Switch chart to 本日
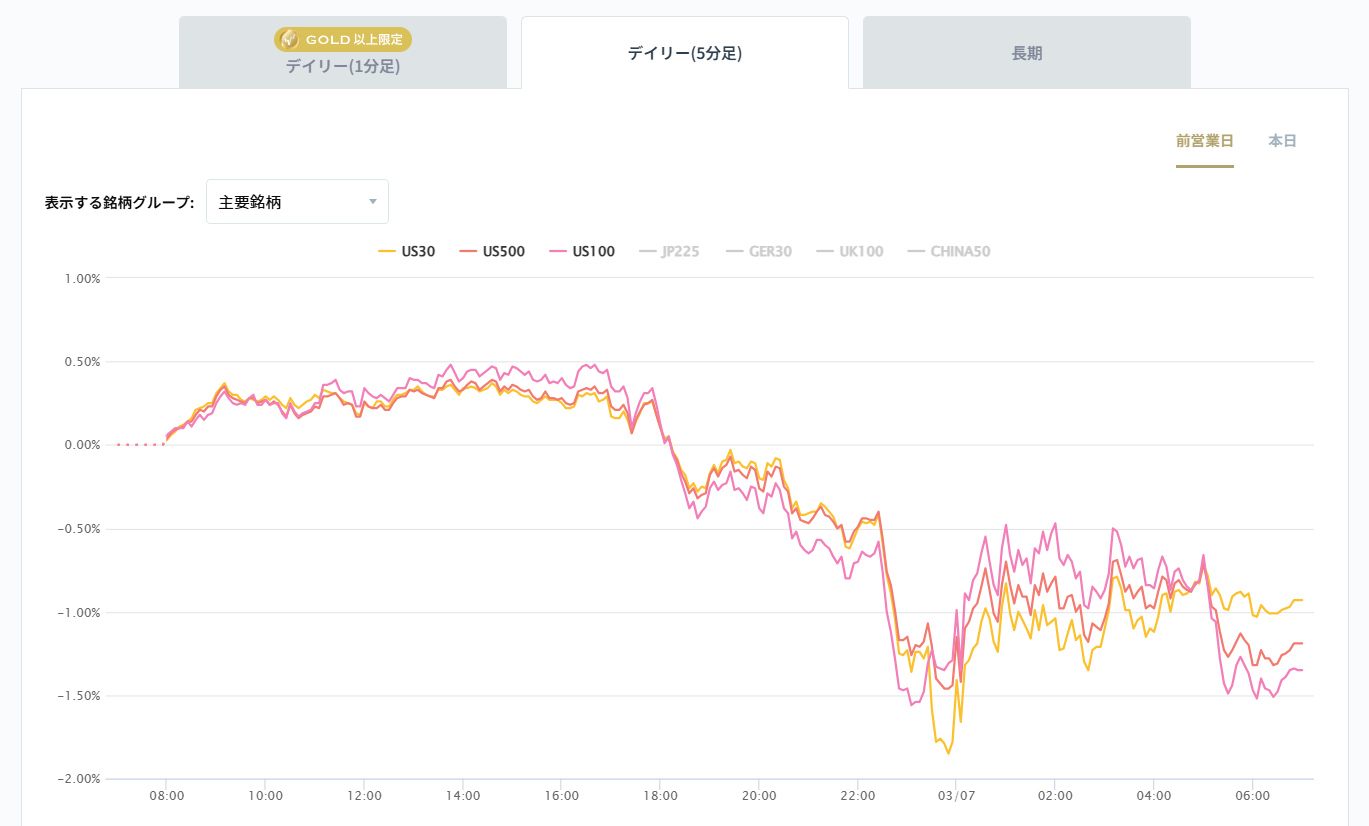1369x826 pixels. [x=1282, y=141]
